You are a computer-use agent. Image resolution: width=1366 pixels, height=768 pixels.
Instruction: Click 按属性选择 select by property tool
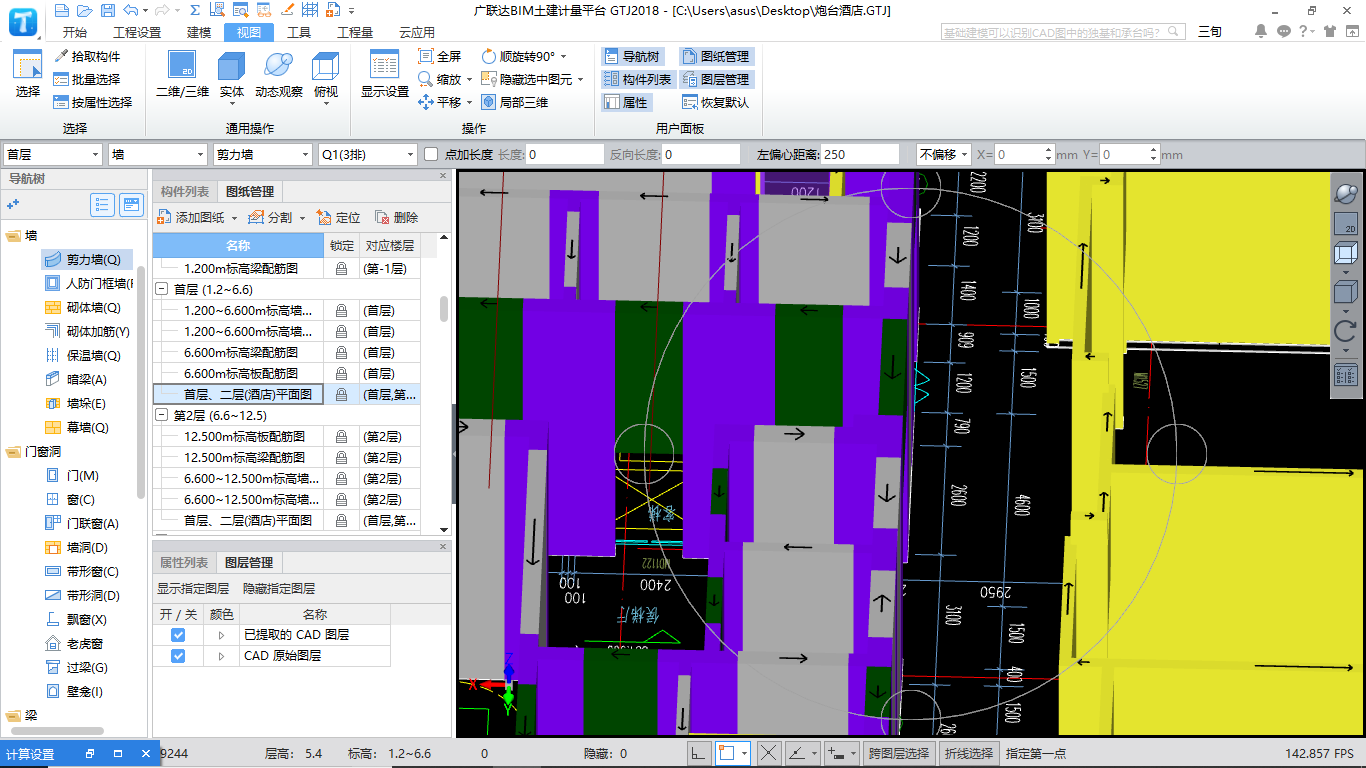(x=93, y=102)
